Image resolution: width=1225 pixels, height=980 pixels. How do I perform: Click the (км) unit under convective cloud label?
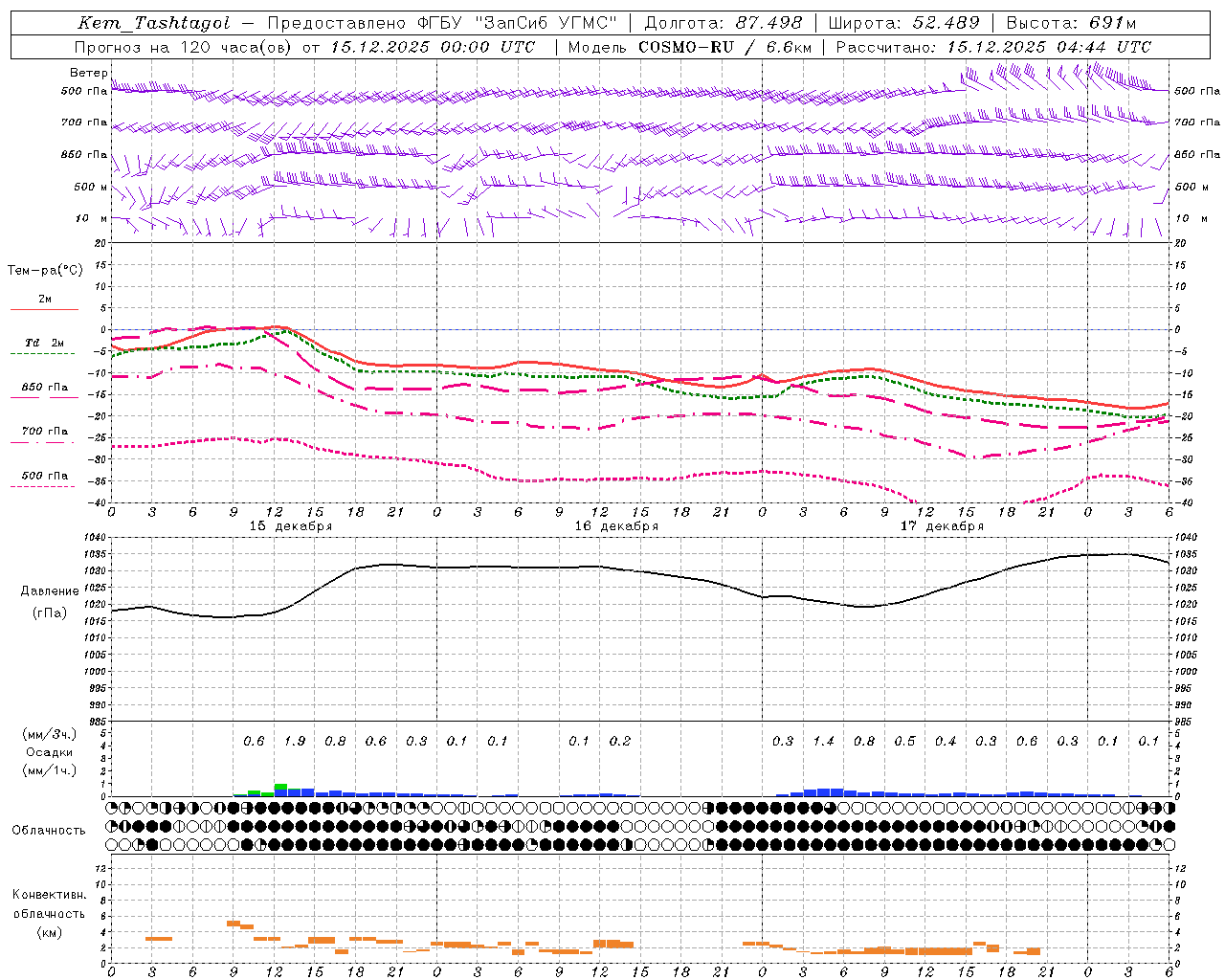click(50, 932)
